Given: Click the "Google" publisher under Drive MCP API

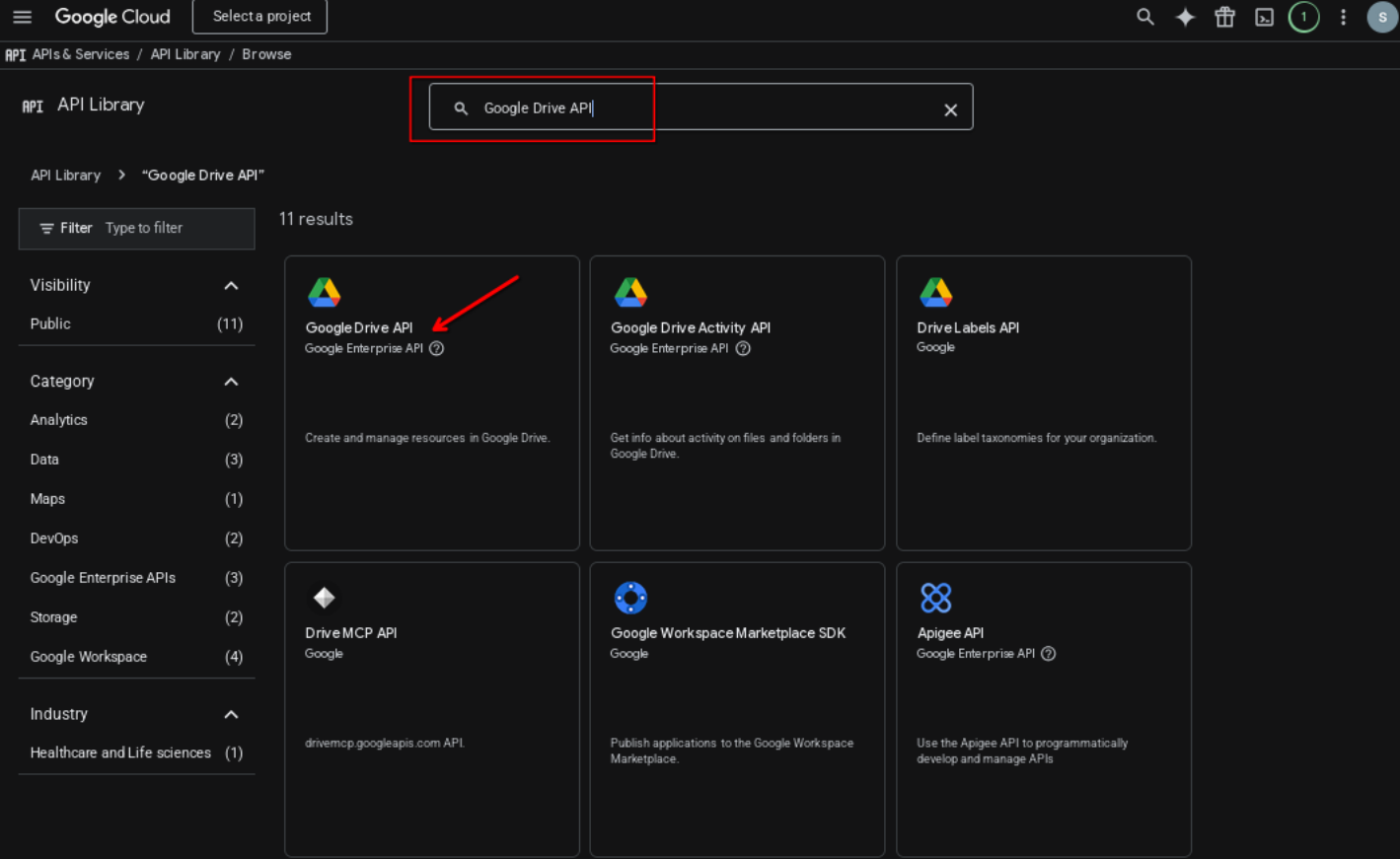Looking at the screenshot, I should point(324,653).
